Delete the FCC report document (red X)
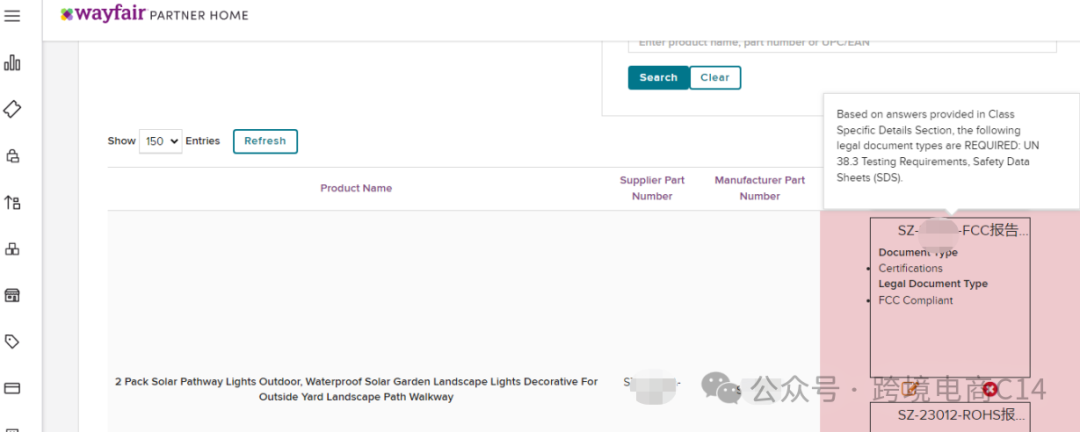Screen dimensions: 1080x432 tap(990, 389)
